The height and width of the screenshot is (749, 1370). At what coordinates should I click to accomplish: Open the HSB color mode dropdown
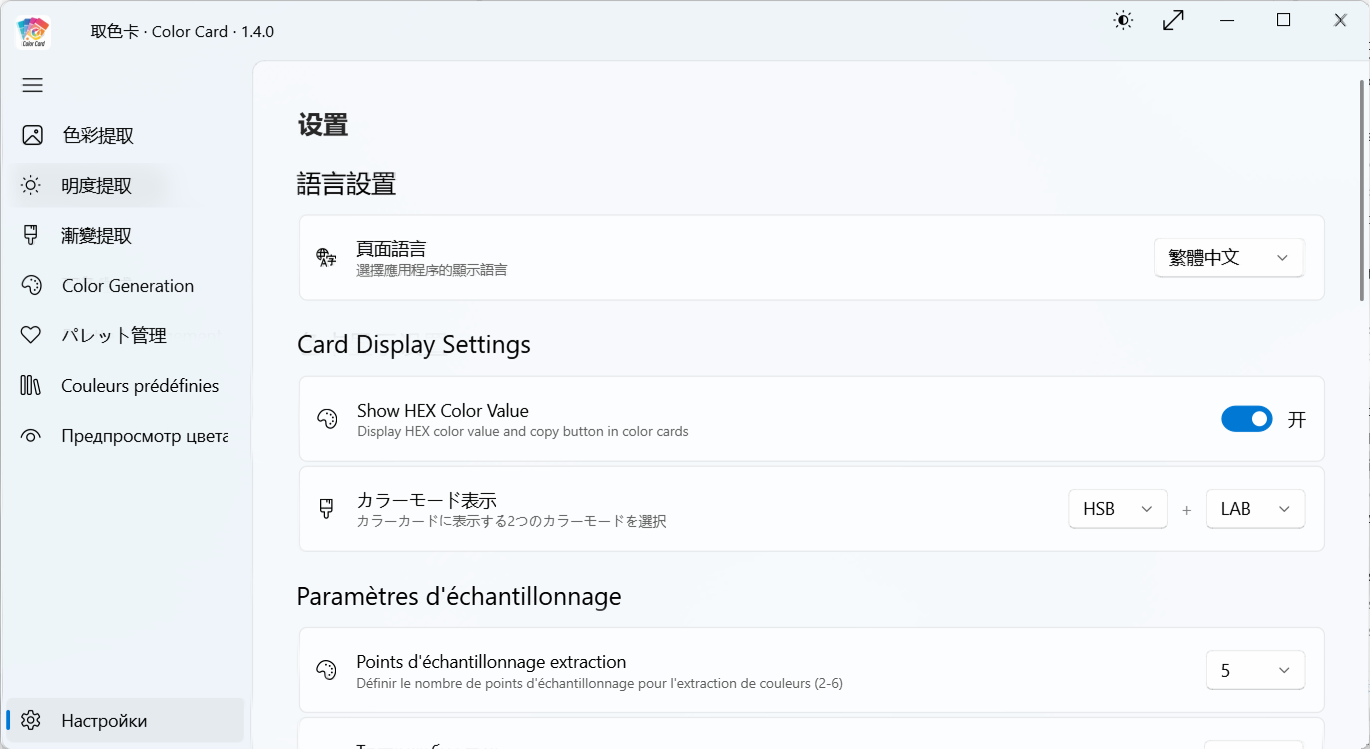pos(1117,509)
